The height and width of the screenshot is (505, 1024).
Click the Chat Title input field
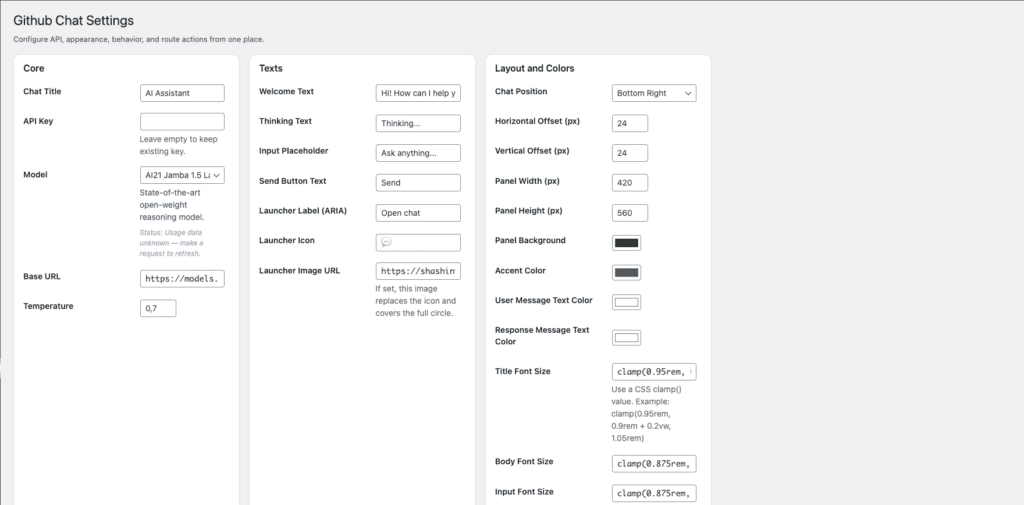click(x=182, y=93)
